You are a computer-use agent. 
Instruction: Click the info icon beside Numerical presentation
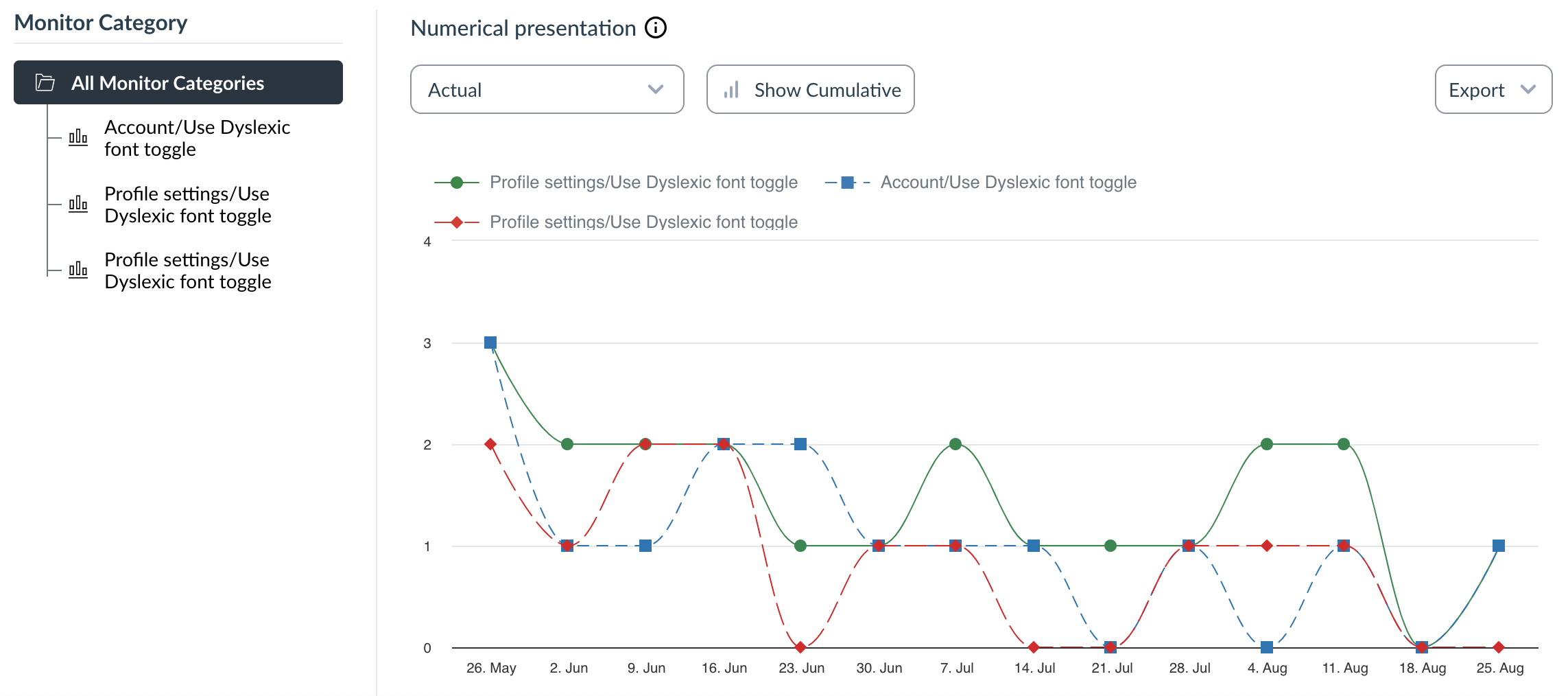655,27
